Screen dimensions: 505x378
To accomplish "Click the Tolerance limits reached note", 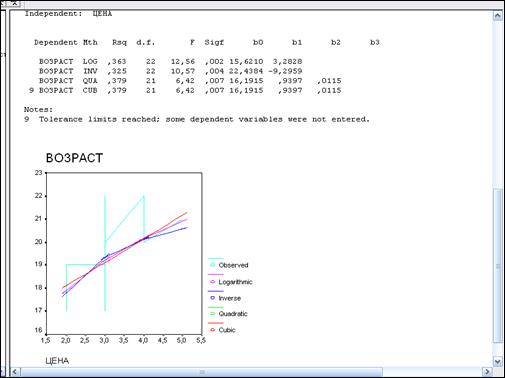I will [x=197, y=119].
